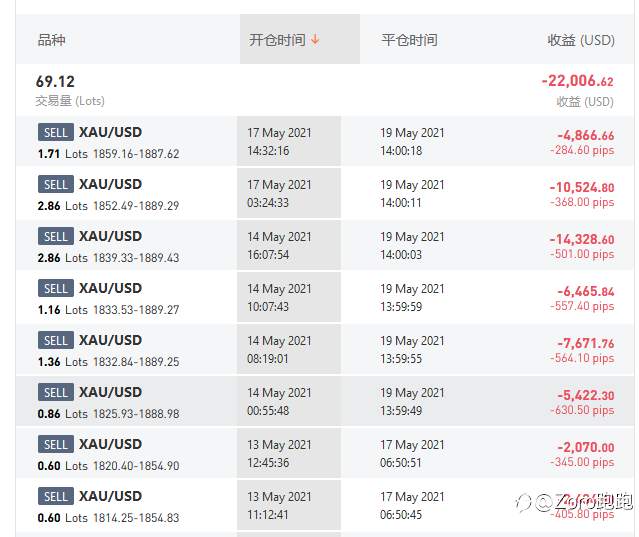
Task: Select open time 17 May 2021 14:32:16
Action: [x=280, y=141]
